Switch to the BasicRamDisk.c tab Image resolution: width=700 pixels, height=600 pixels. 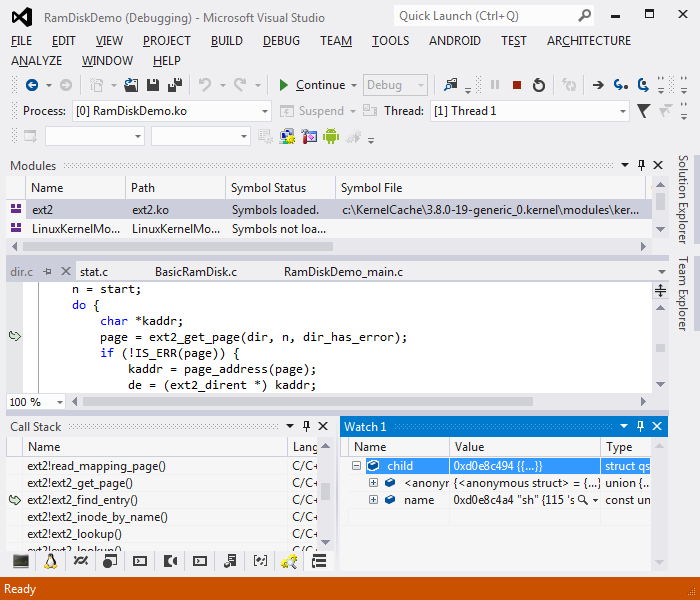(x=196, y=272)
